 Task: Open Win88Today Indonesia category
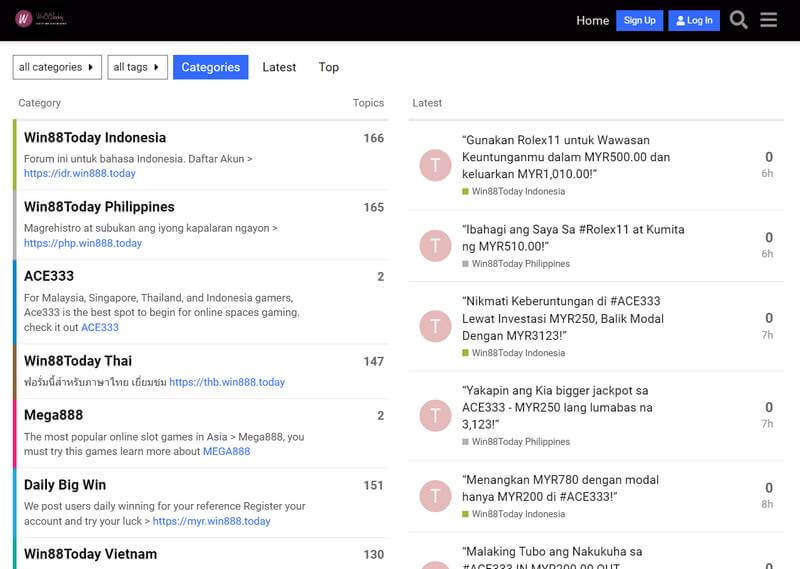(95, 138)
